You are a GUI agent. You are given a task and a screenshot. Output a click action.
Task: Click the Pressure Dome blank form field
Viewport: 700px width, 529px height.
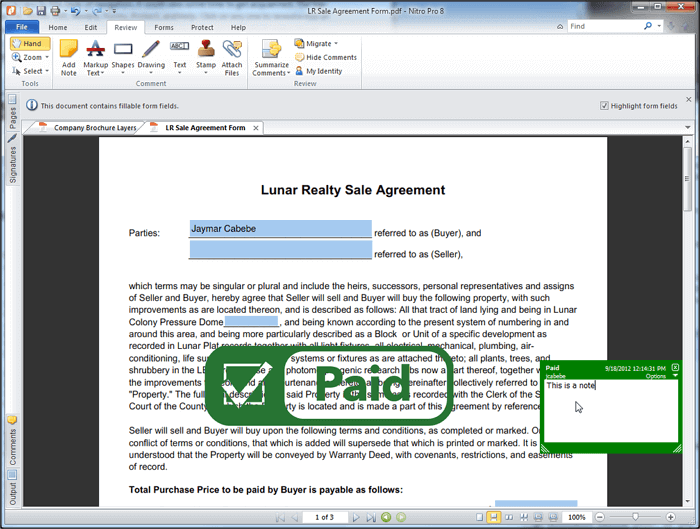[251, 321]
